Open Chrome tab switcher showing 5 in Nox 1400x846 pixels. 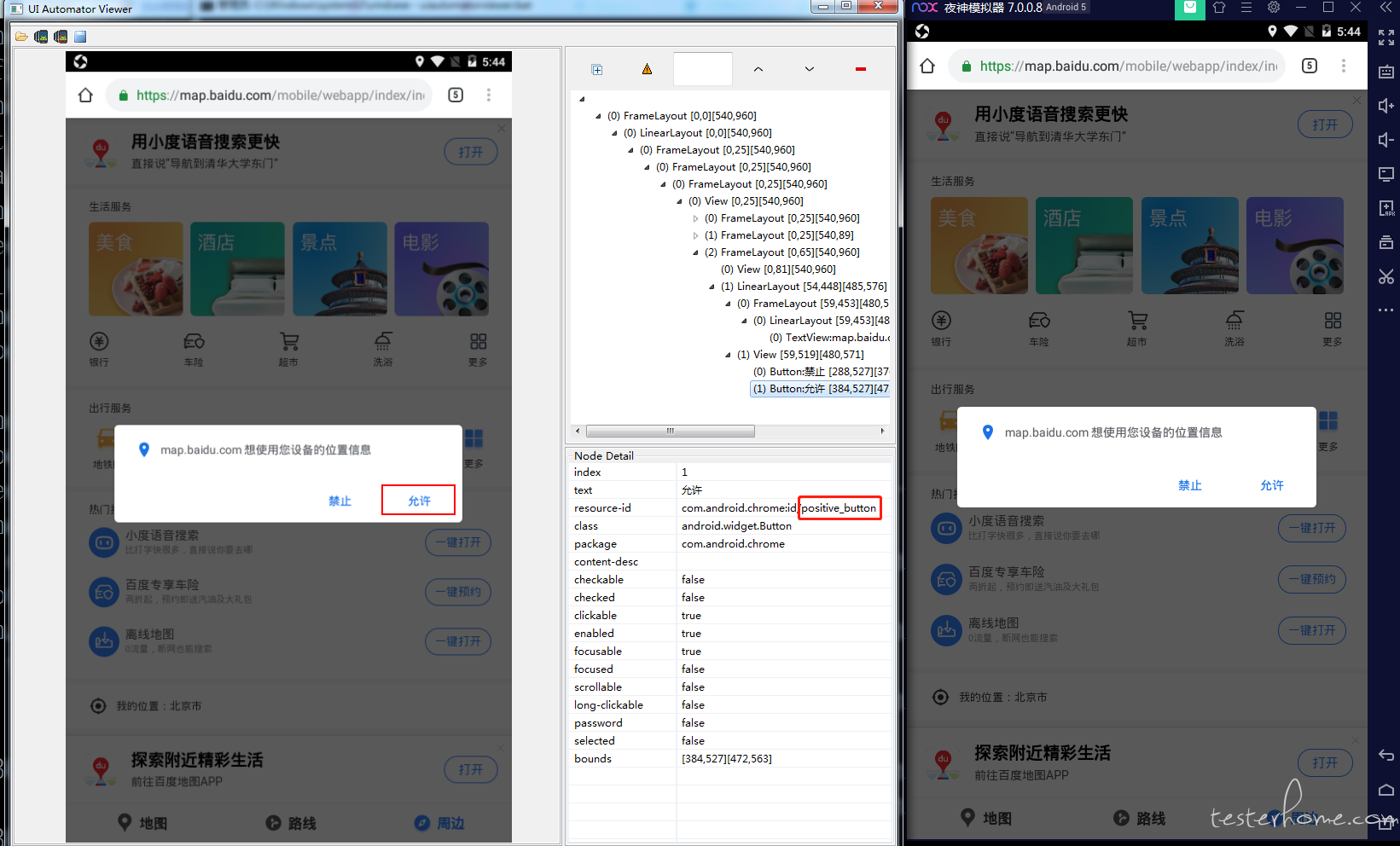pyautogui.click(x=1310, y=66)
